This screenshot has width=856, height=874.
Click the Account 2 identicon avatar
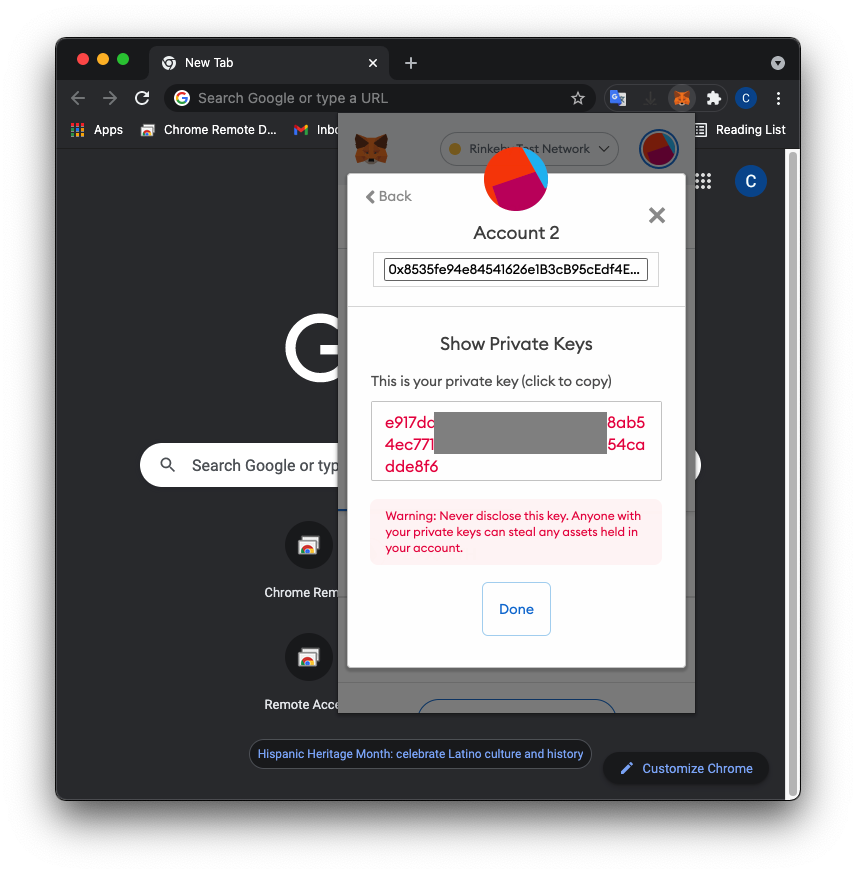(x=516, y=179)
